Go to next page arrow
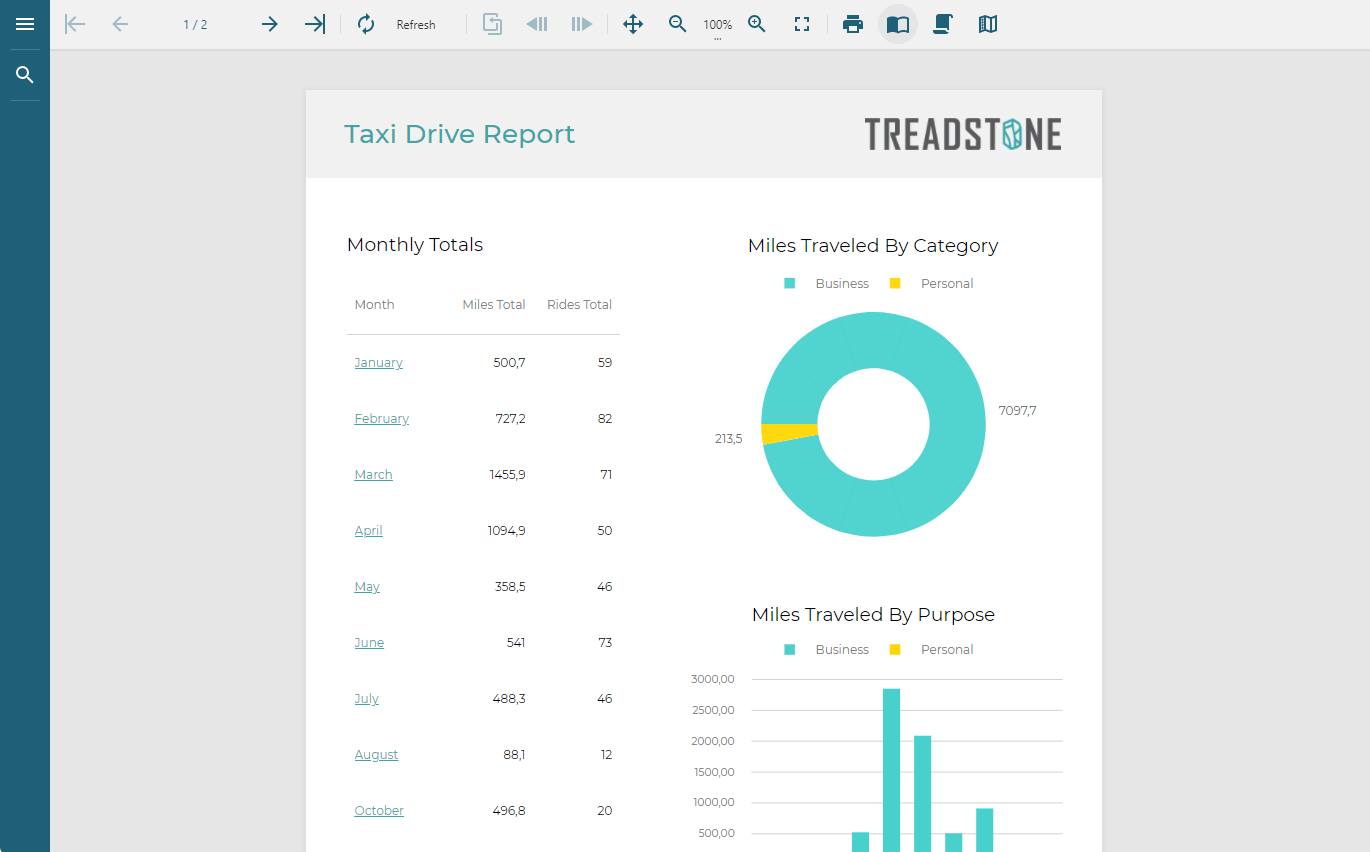 tap(269, 24)
